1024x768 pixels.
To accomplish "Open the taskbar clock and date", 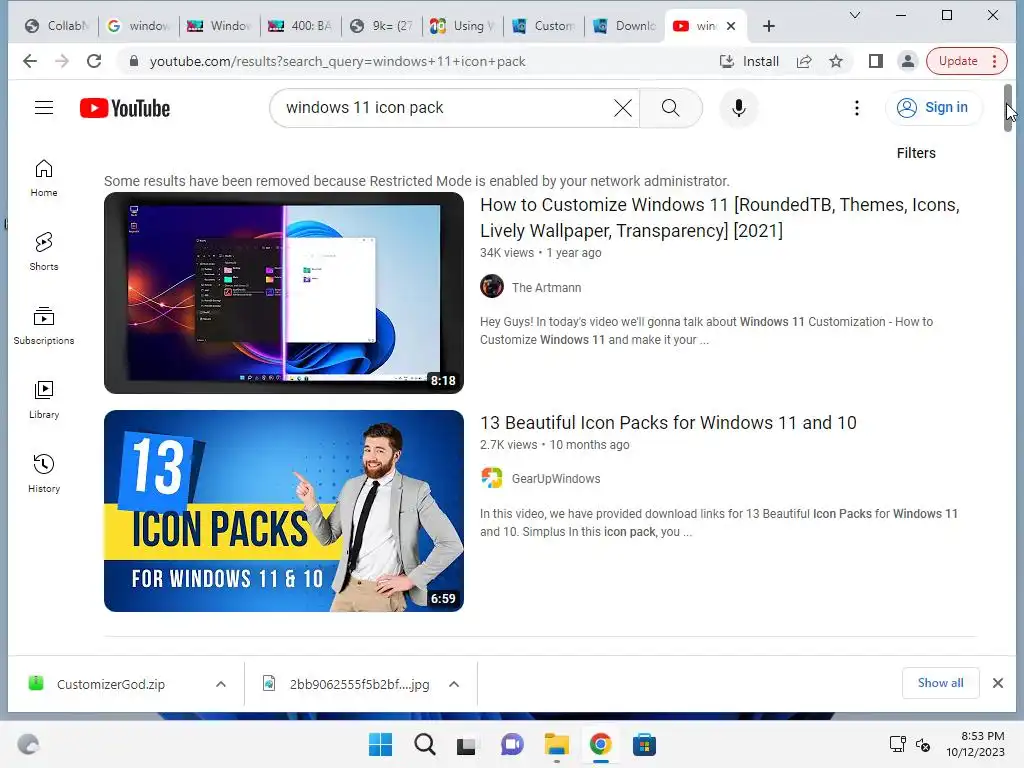I will (x=976, y=744).
